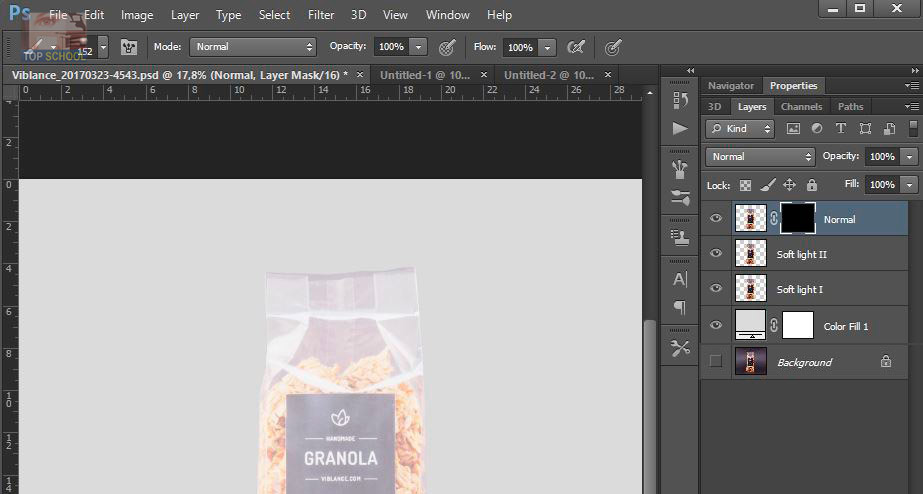Viewport: 923px width, 494px height.
Task: Switch to the Navigator tab
Action: (731, 86)
